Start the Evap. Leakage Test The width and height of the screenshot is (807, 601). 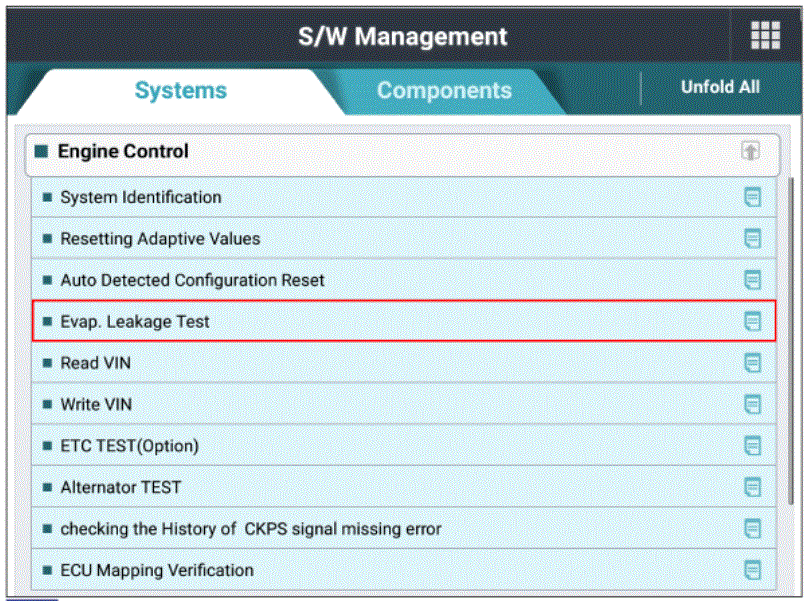point(404,322)
